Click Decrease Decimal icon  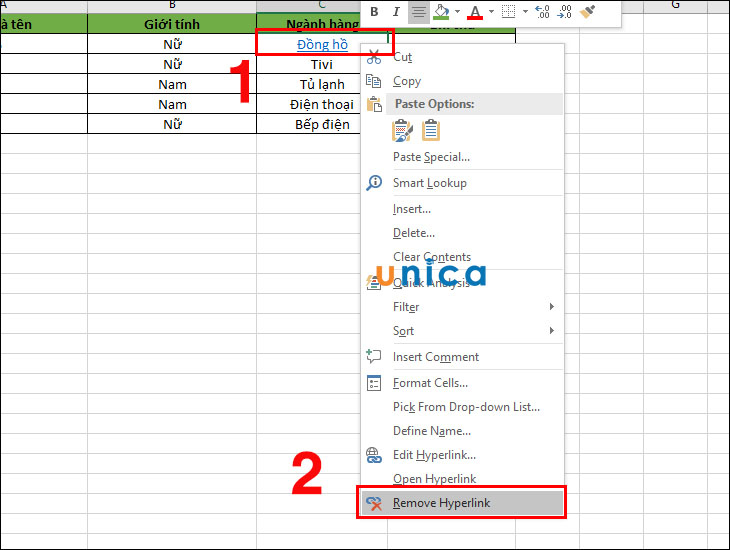(x=564, y=12)
